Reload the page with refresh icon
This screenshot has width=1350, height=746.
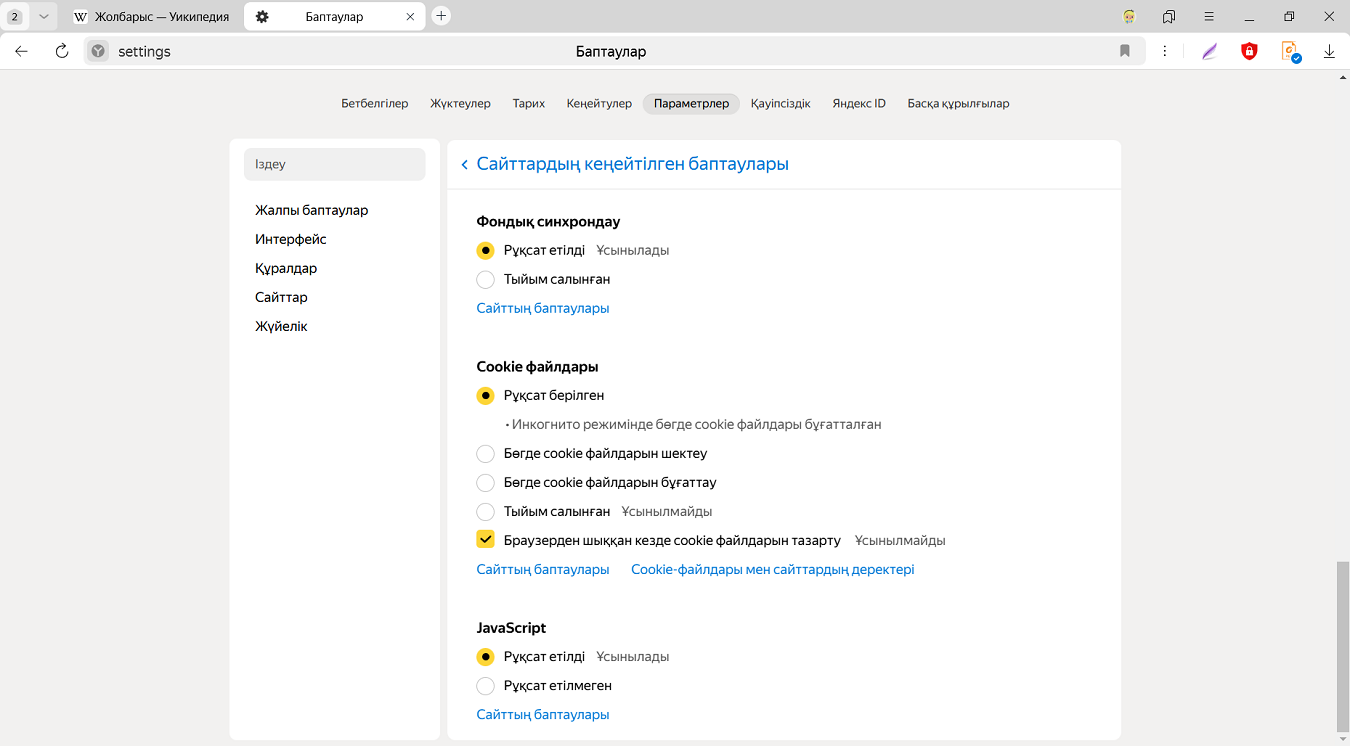(62, 51)
